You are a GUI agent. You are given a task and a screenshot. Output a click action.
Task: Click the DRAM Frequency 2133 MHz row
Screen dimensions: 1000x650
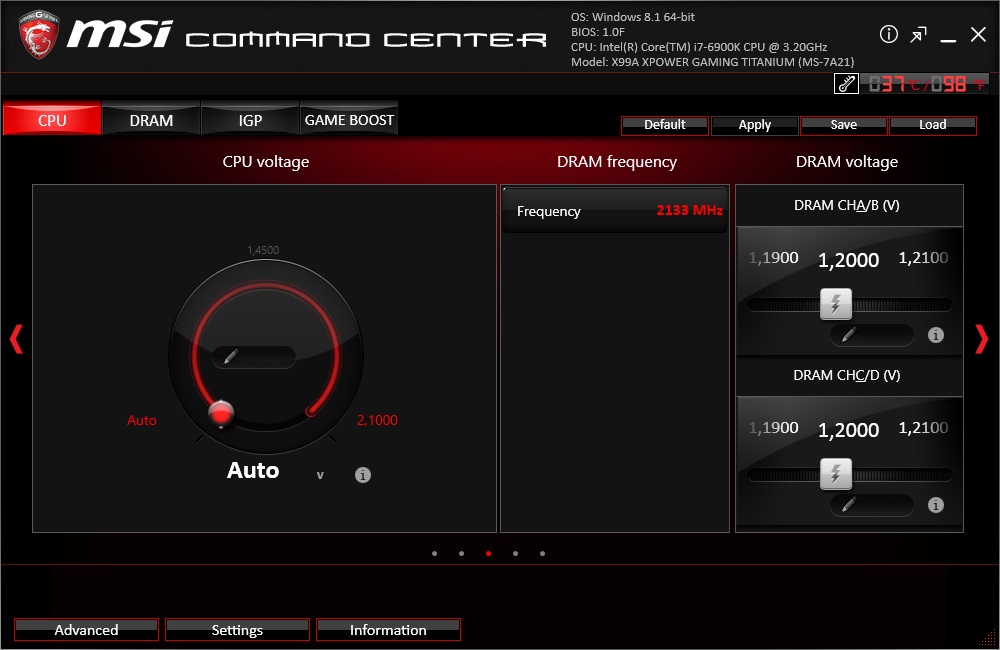614,211
